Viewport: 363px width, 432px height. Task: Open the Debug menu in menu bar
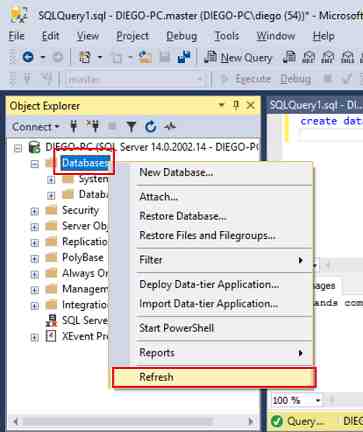tap(182, 36)
